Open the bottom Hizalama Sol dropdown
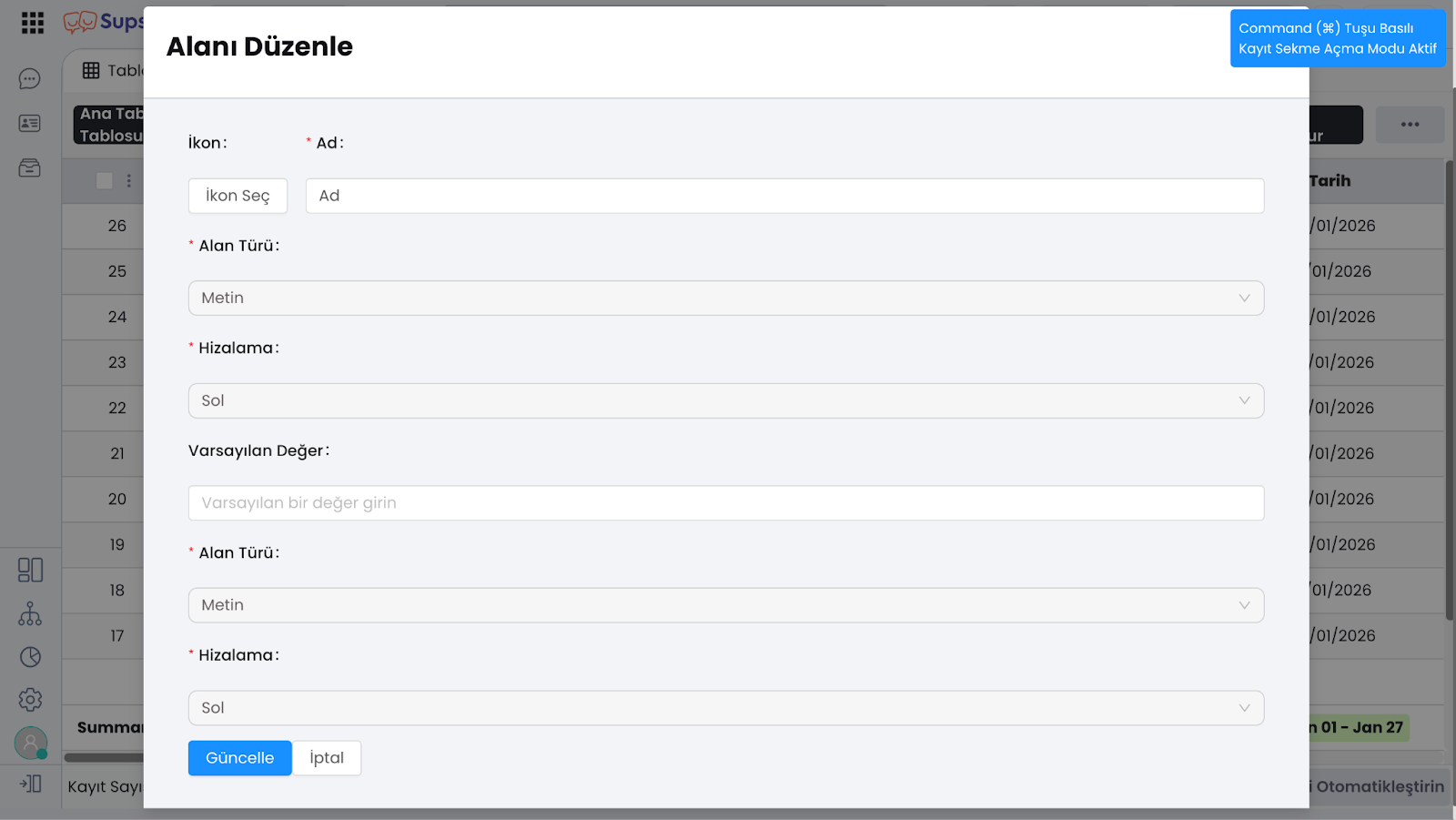 [725, 708]
